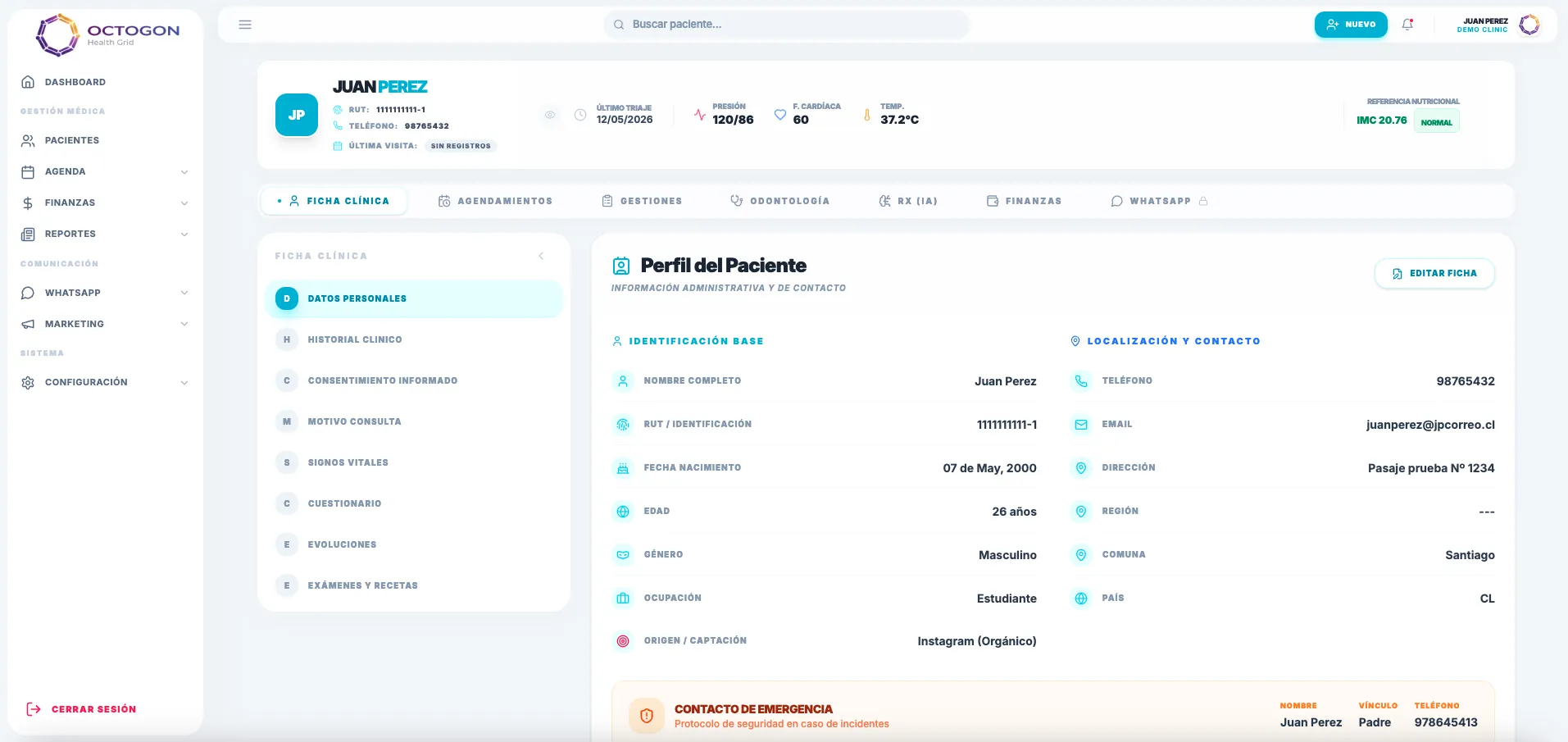Select Exámenes y Recetas section
This screenshot has height=742, width=1568.
click(x=414, y=585)
